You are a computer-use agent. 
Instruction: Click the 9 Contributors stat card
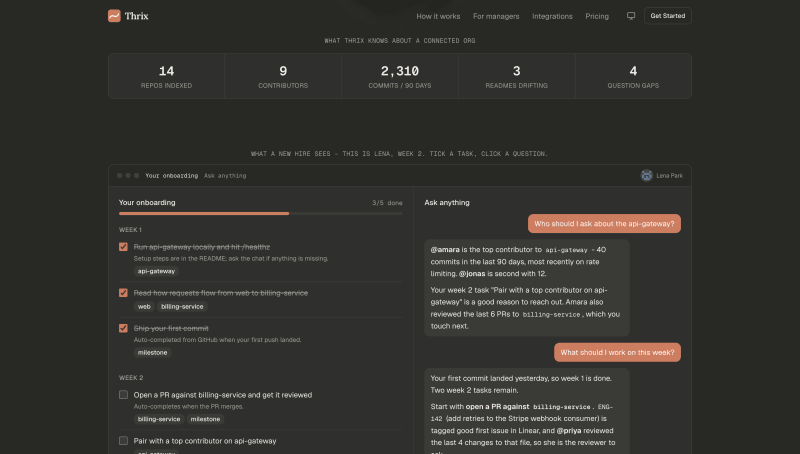pos(283,76)
